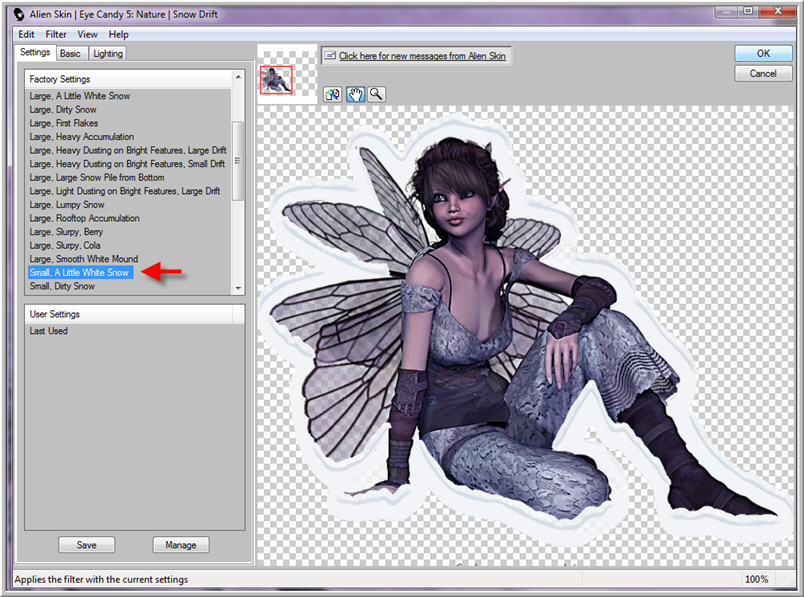804x597 pixels.
Task: Select 'Large, Heavy Dusting on Bright Features, Small Drift'
Action: [127, 164]
